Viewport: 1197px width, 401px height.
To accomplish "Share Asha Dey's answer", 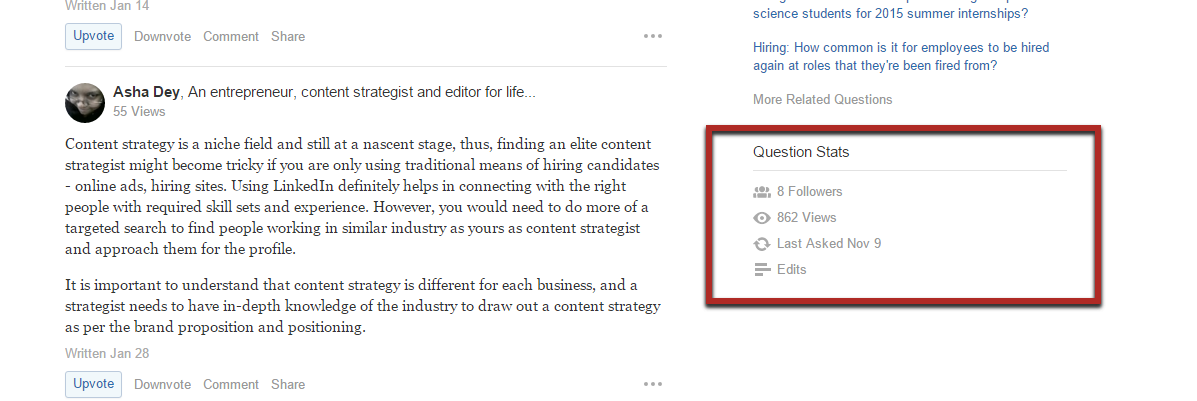I will coord(288,384).
